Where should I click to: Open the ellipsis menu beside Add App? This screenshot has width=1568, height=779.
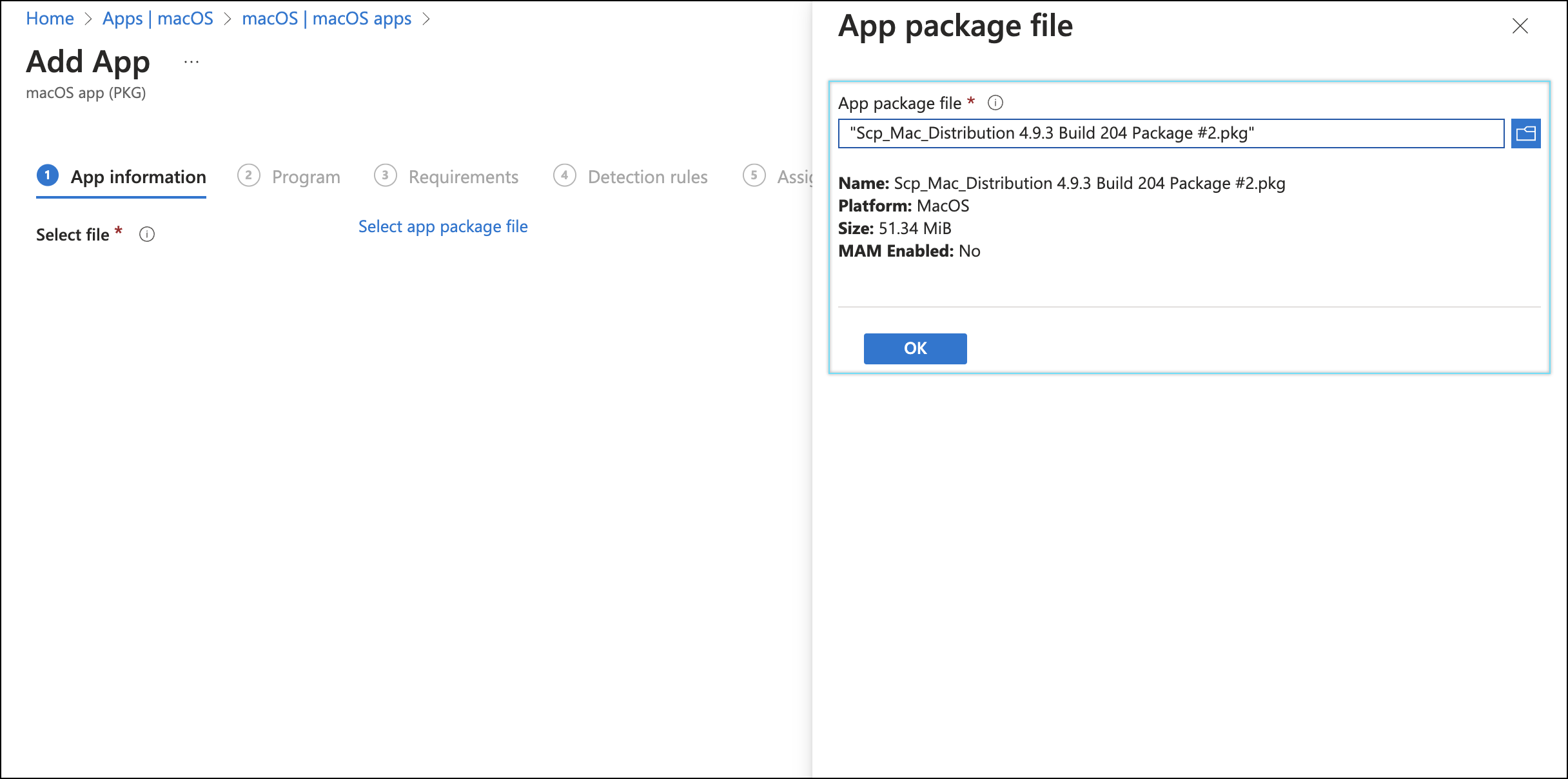click(x=191, y=63)
